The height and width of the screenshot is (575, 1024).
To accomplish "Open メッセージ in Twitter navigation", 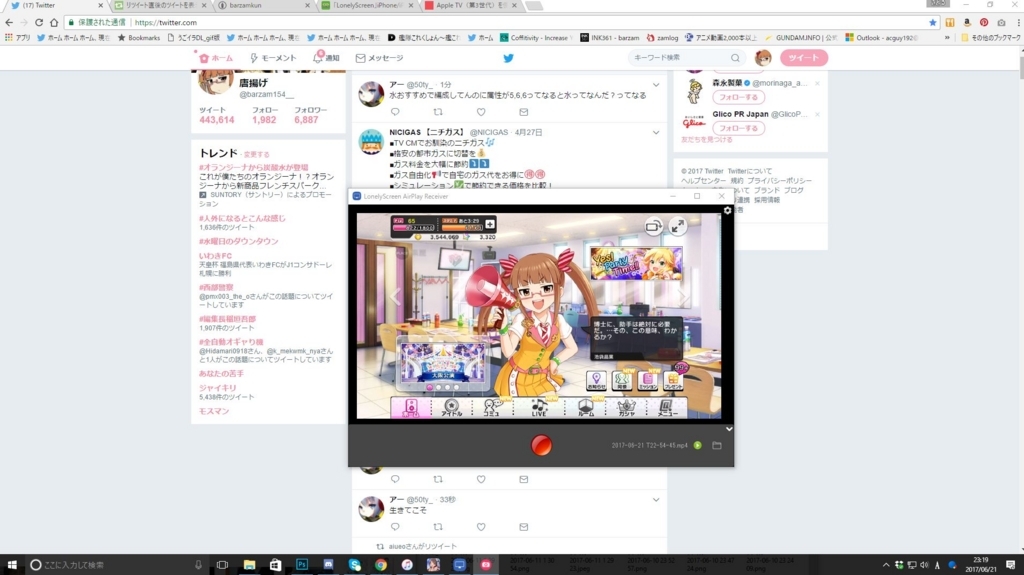I will [x=379, y=58].
